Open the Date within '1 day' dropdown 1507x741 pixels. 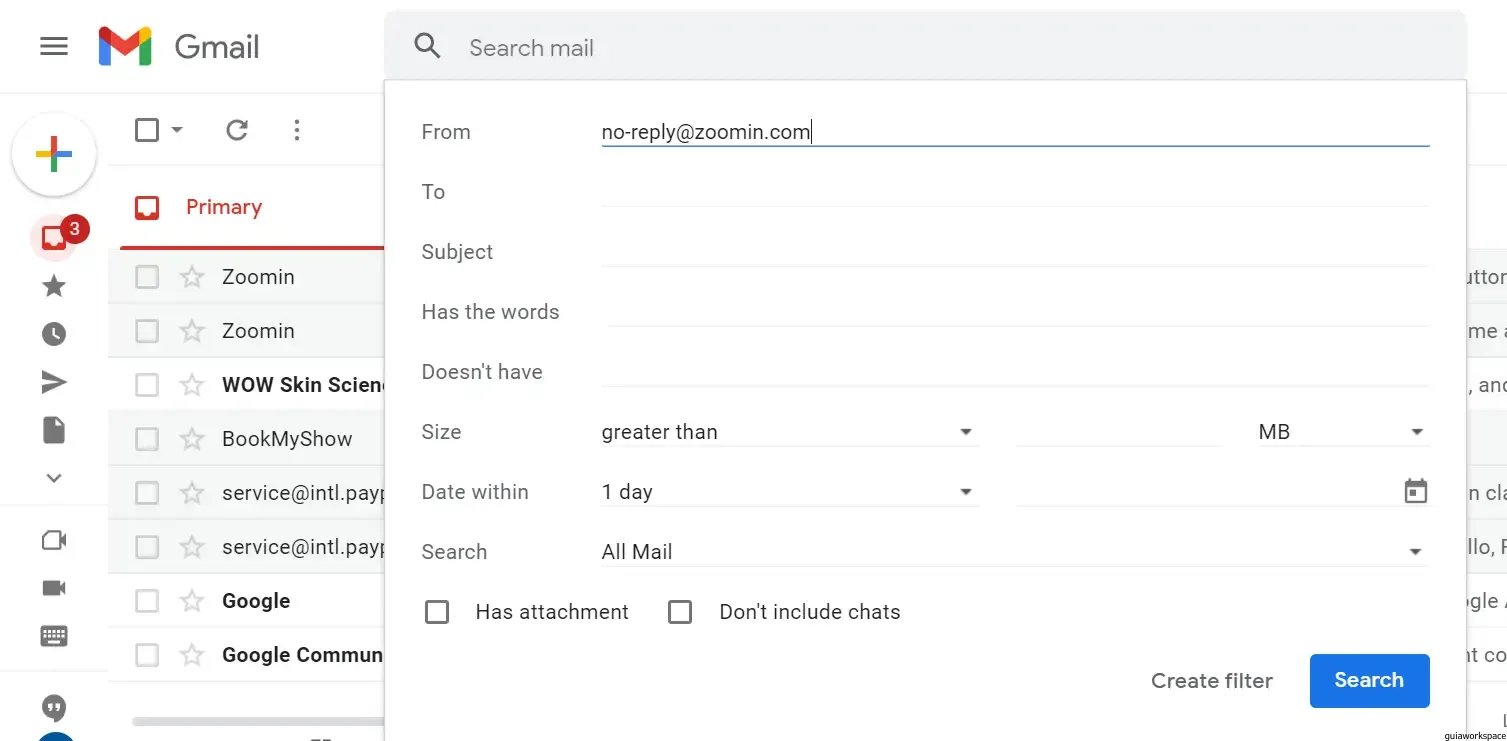pos(790,492)
